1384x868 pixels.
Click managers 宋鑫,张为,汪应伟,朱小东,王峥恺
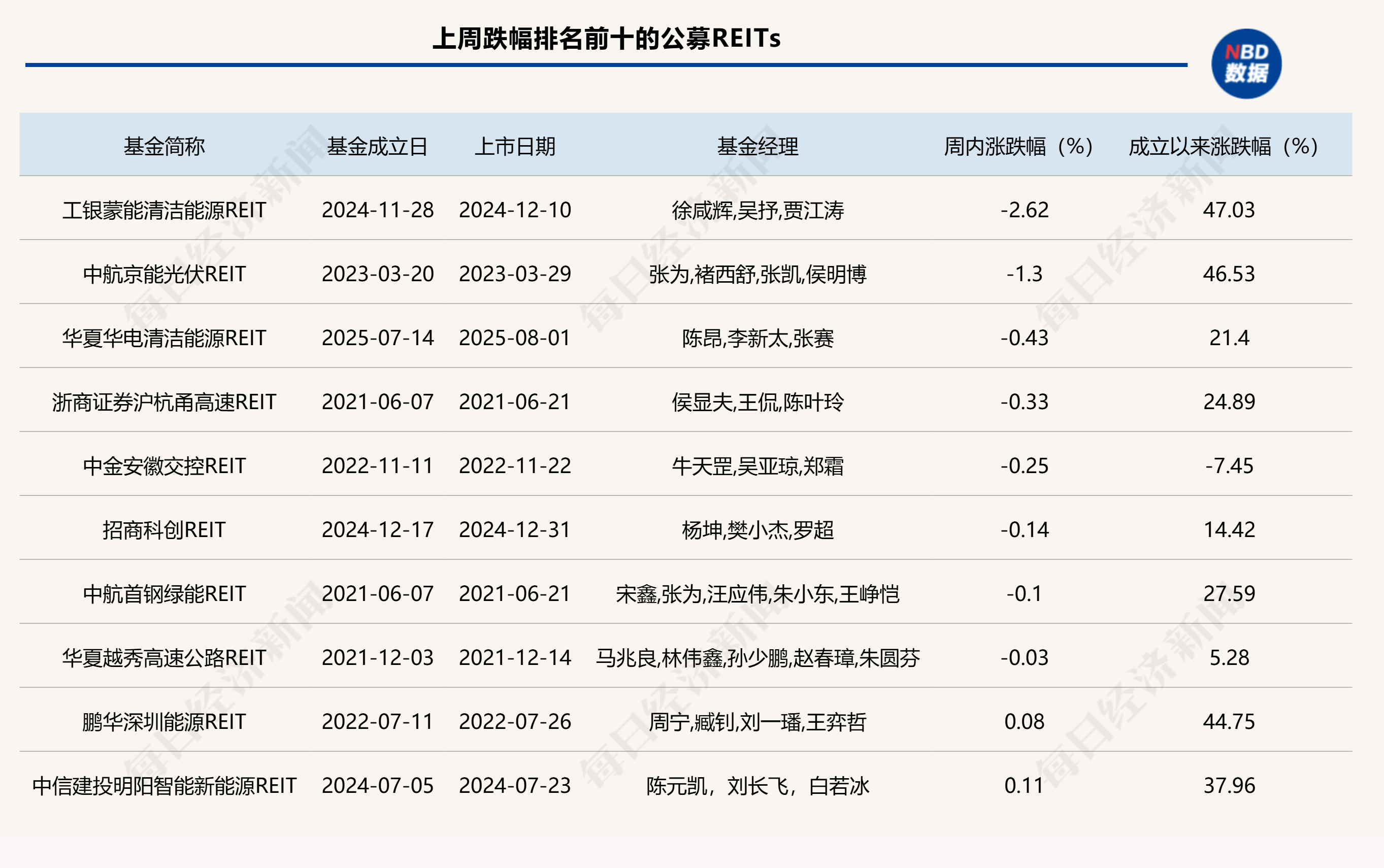click(757, 593)
